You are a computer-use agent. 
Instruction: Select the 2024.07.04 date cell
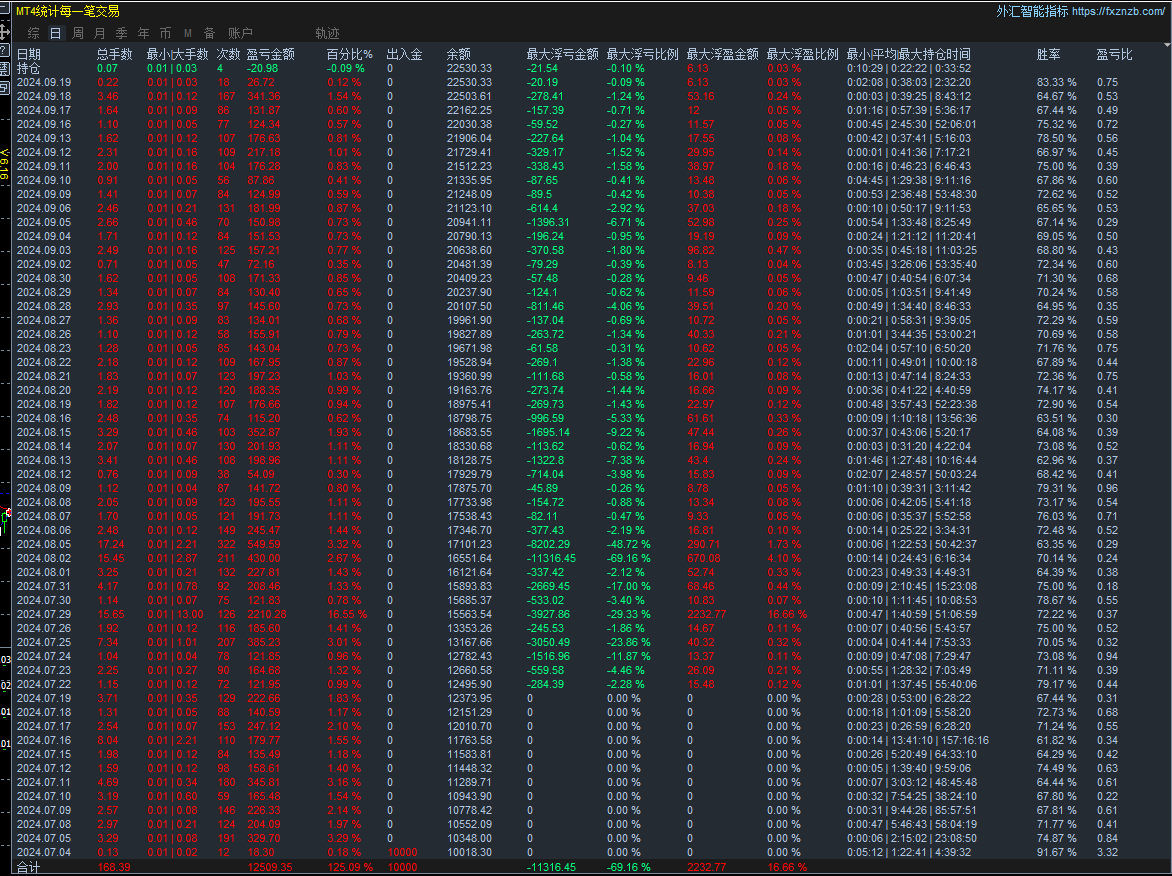(x=44, y=852)
